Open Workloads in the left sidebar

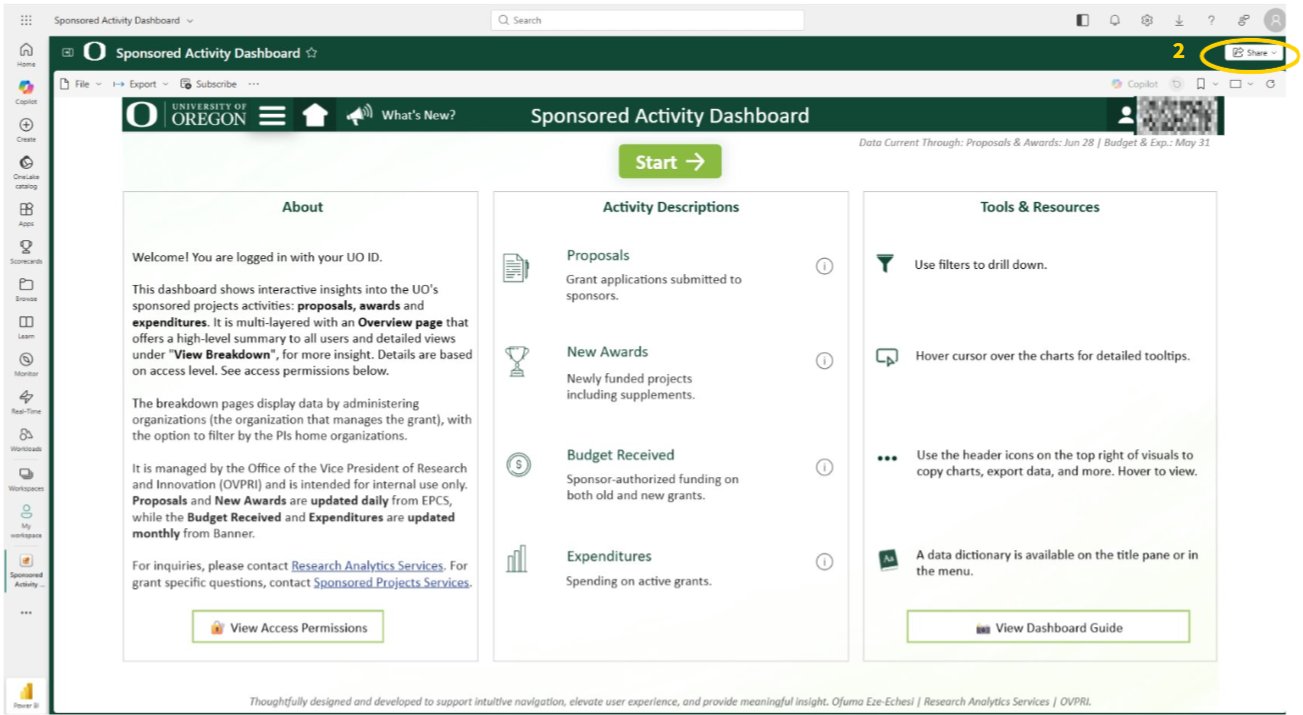click(26, 439)
